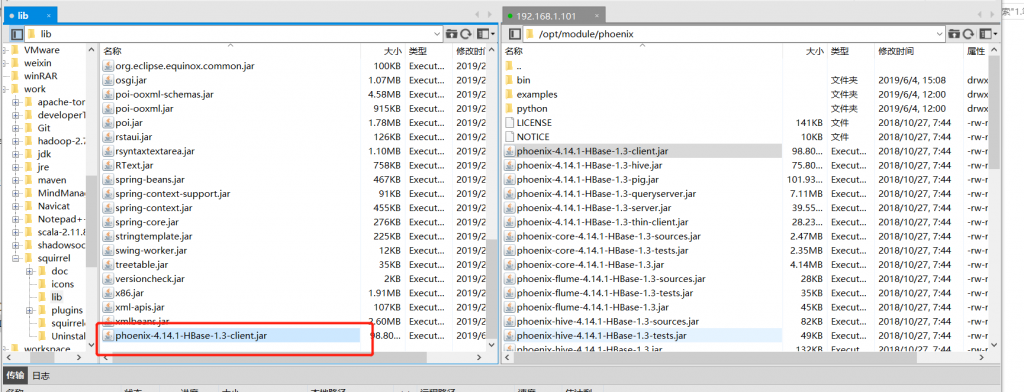Refresh the local lib directory listing
Viewport: 1024px width, 392px height.
(466, 34)
